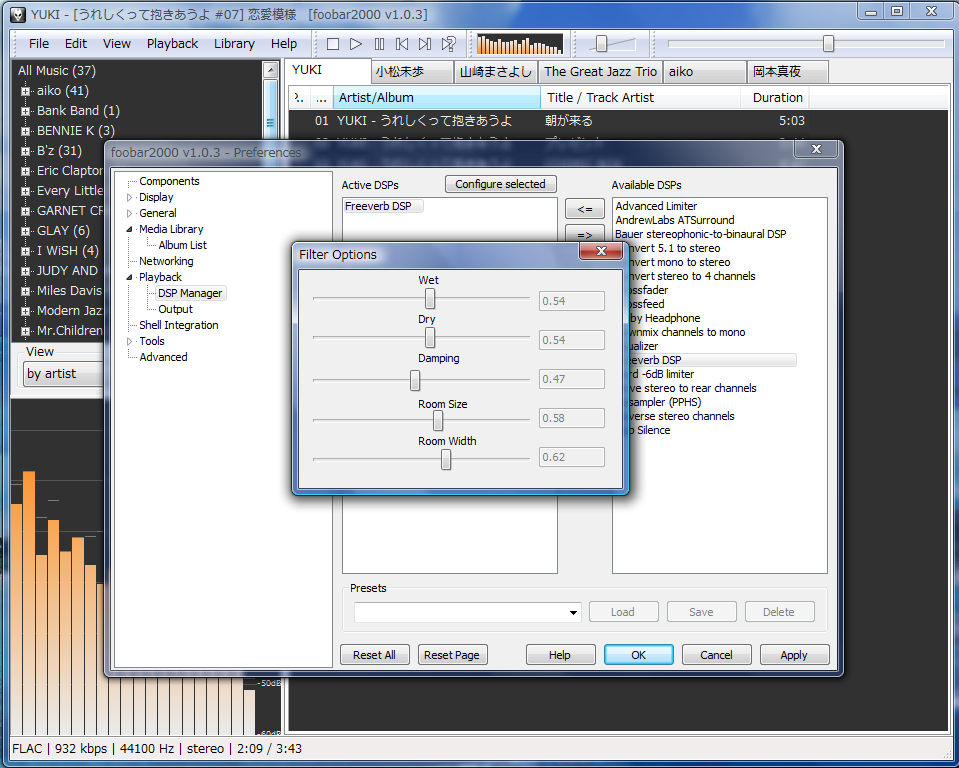959x768 pixels.
Task: Open the View menu
Action: (x=116, y=44)
